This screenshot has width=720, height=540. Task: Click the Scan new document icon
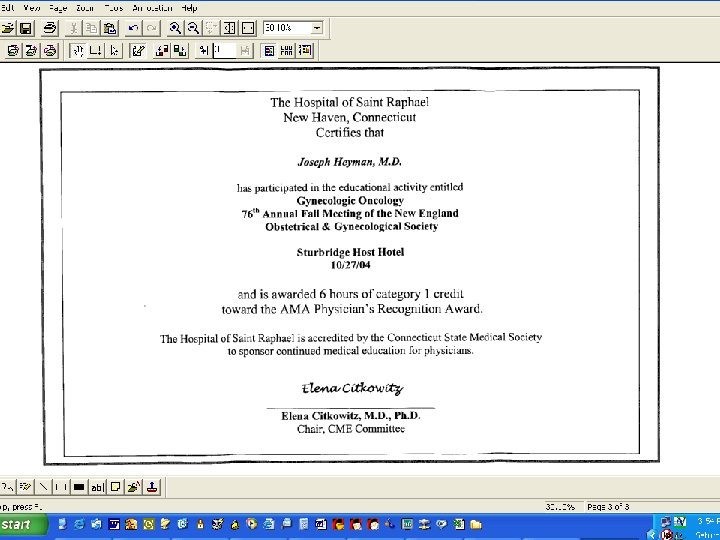13,50
